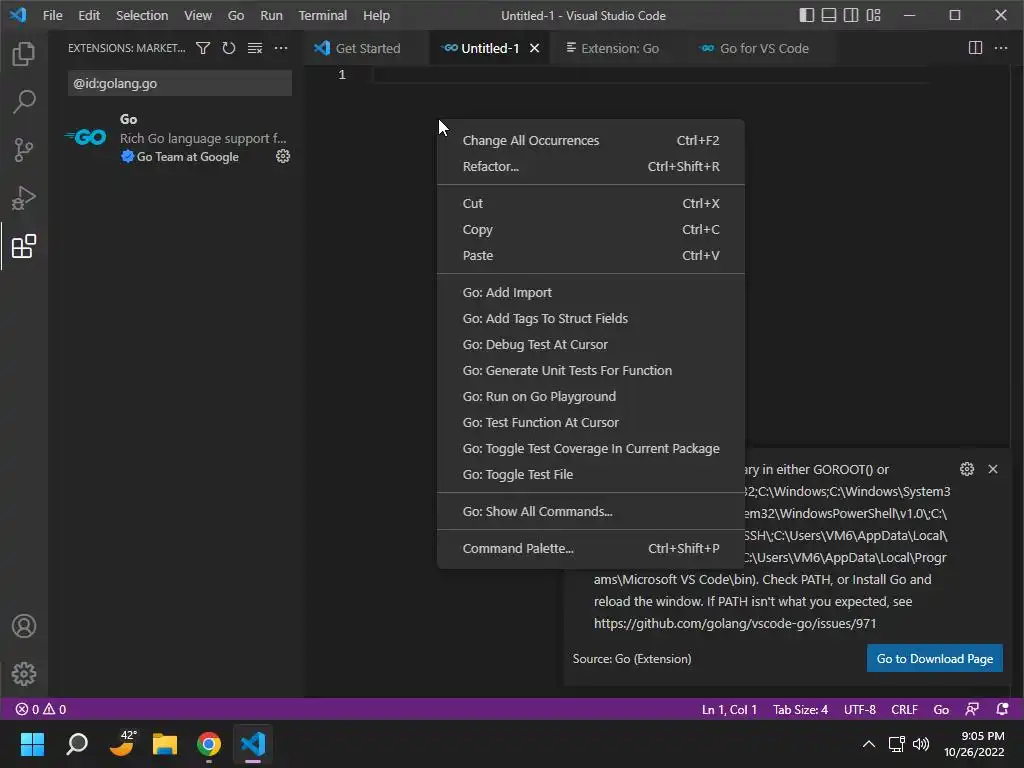The width and height of the screenshot is (1024, 768).
Task: Select Ln 1, Col 1 in status bar
Action: 729,709
